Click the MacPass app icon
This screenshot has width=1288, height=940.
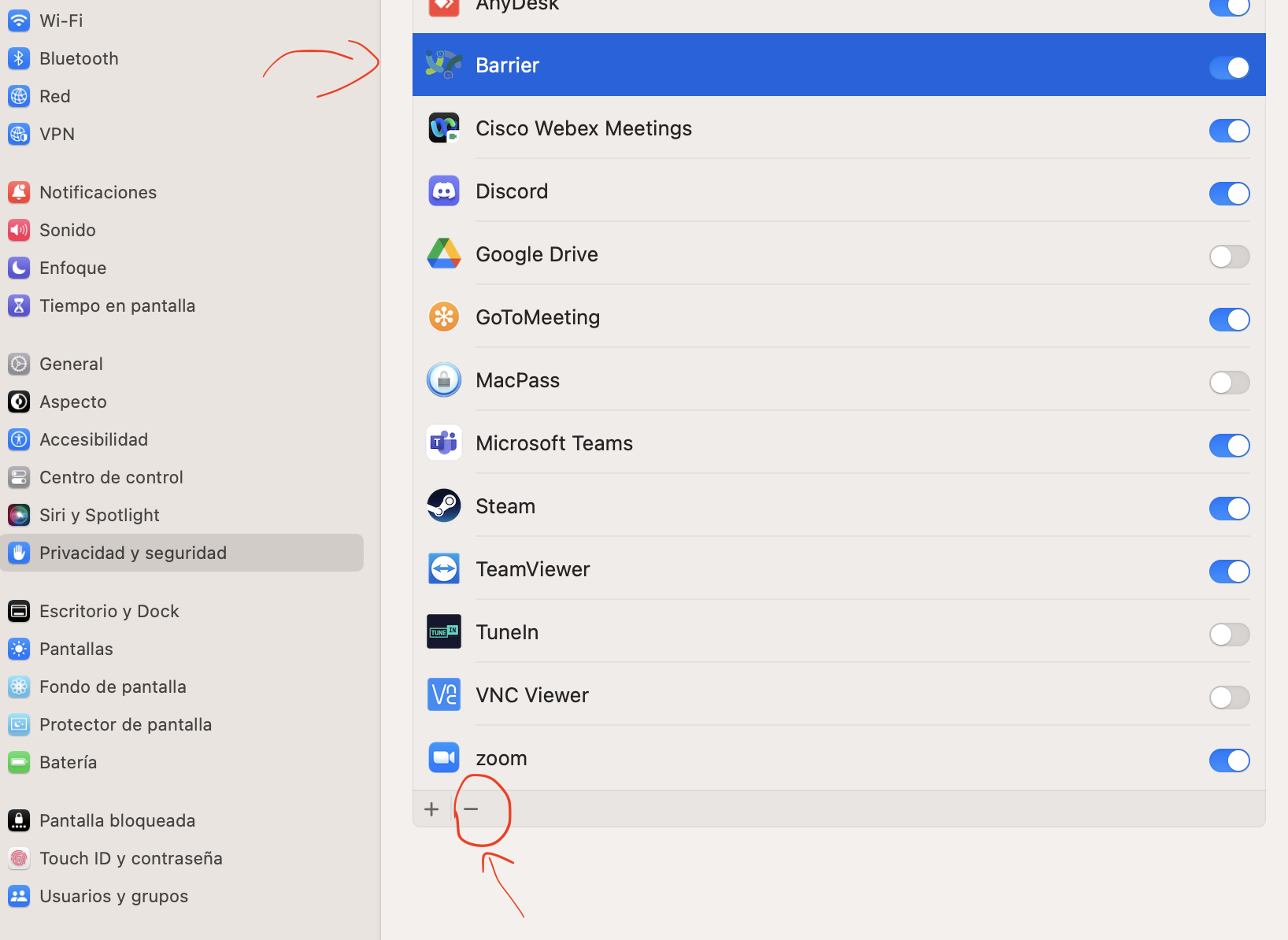(444, 379)
